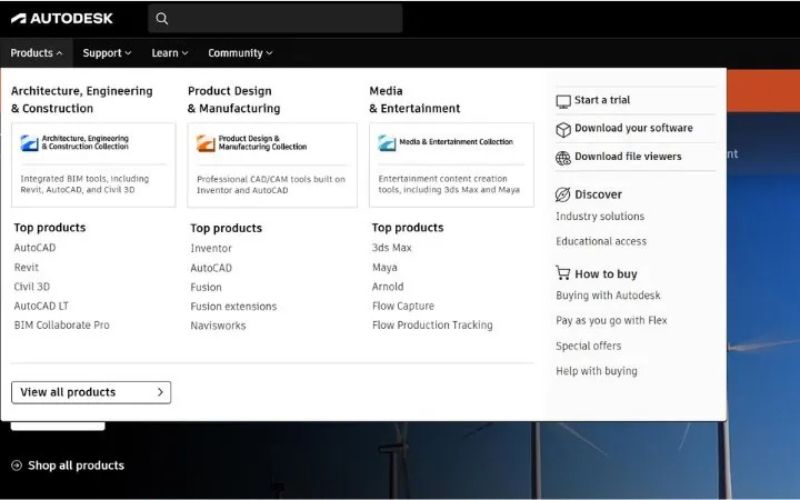Select Flow Production Tracking
The image size is (800, 500).
[x=432, y=325]
